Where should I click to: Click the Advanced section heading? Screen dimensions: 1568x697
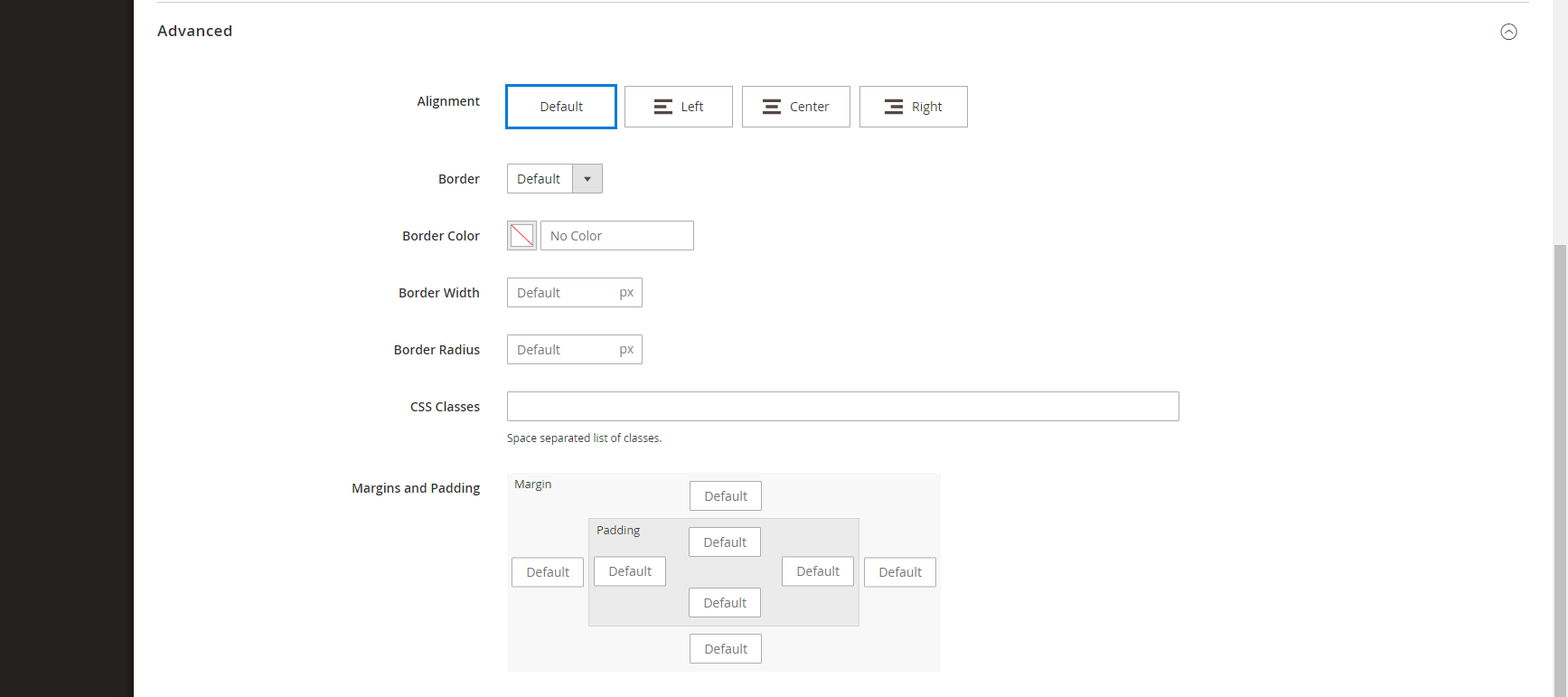point(195,31)
